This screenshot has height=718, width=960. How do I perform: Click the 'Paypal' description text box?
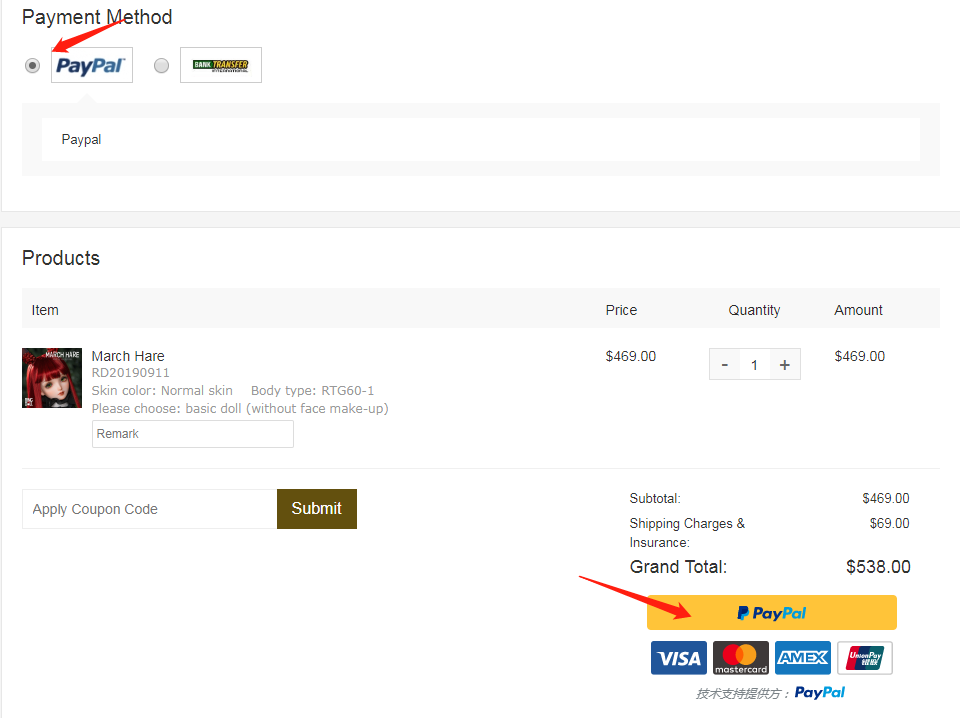point(481,140)
